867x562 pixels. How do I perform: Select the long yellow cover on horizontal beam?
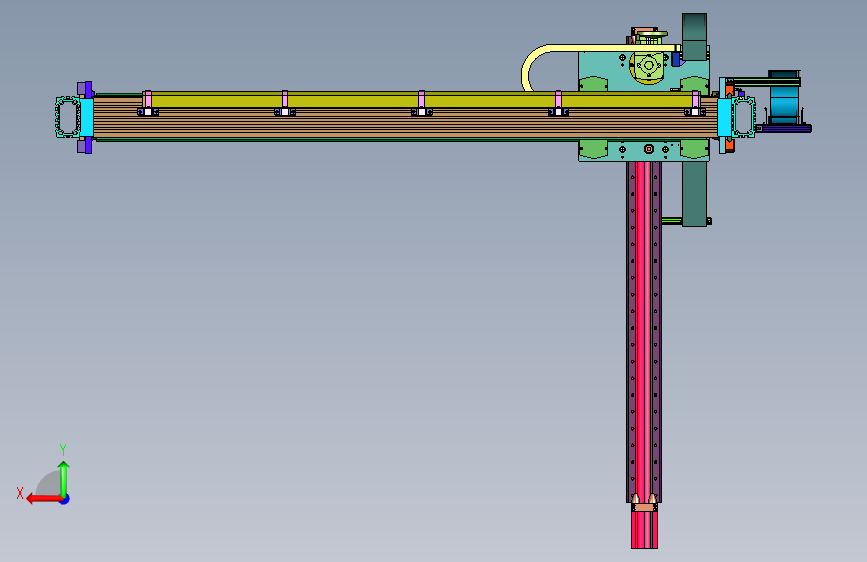[x=420, y=100]
